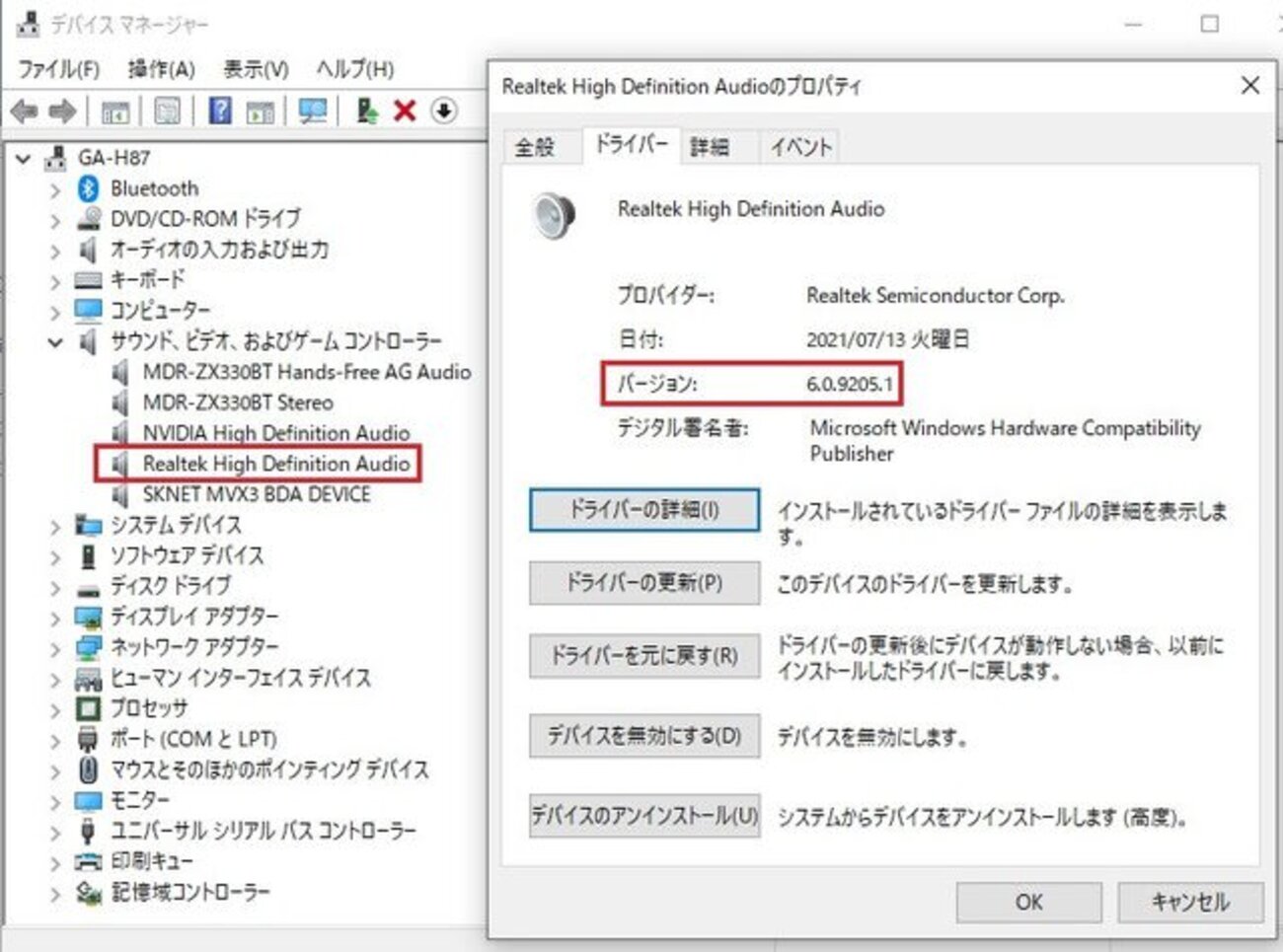Click the update driver toolbar icon
The image size is (1283, 952).
[x=367, y=110]
